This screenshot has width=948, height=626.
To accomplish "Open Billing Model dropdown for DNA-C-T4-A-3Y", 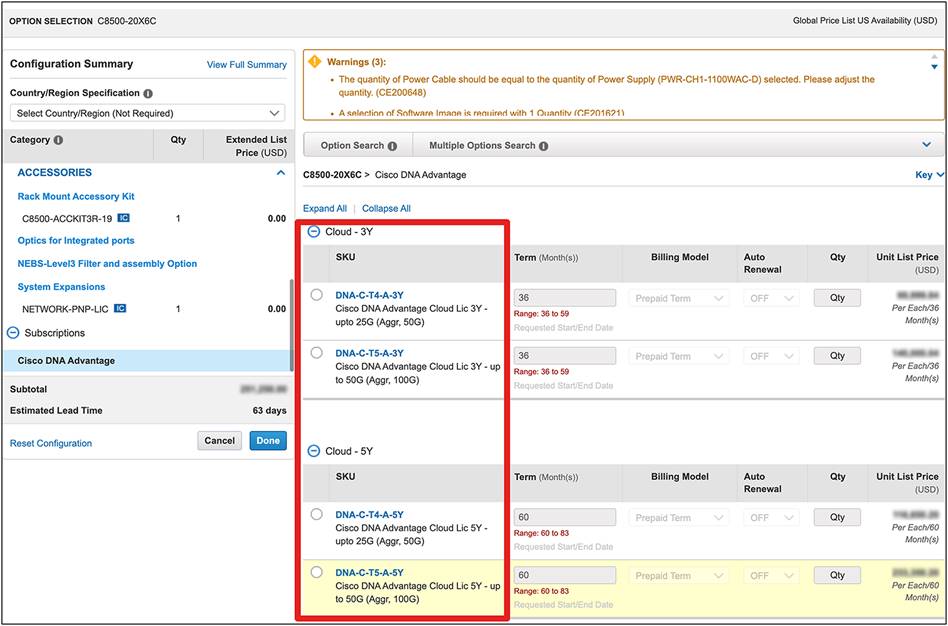I will pyautogui.click(x=679, y=298).
